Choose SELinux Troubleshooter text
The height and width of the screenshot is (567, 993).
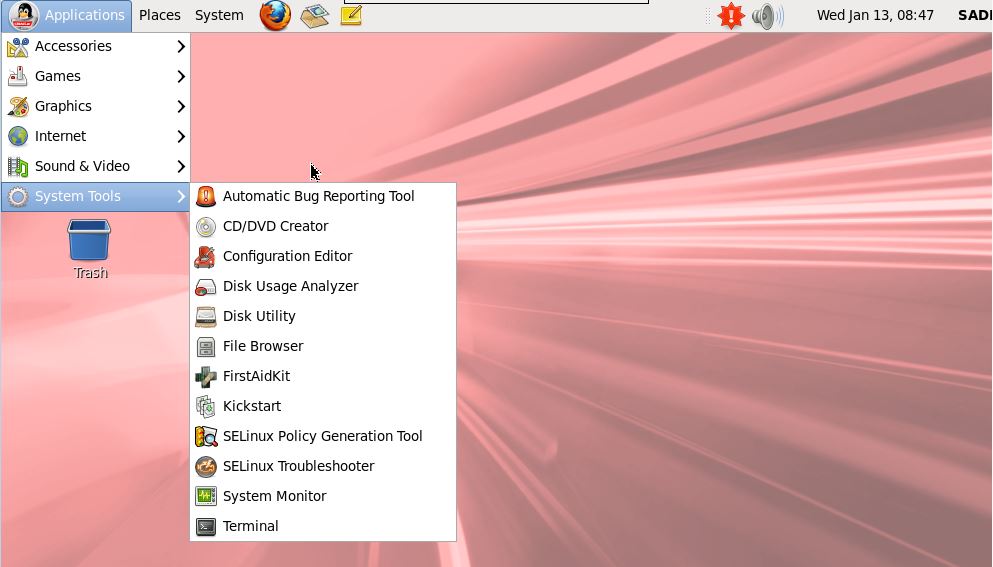coord(298,466)
